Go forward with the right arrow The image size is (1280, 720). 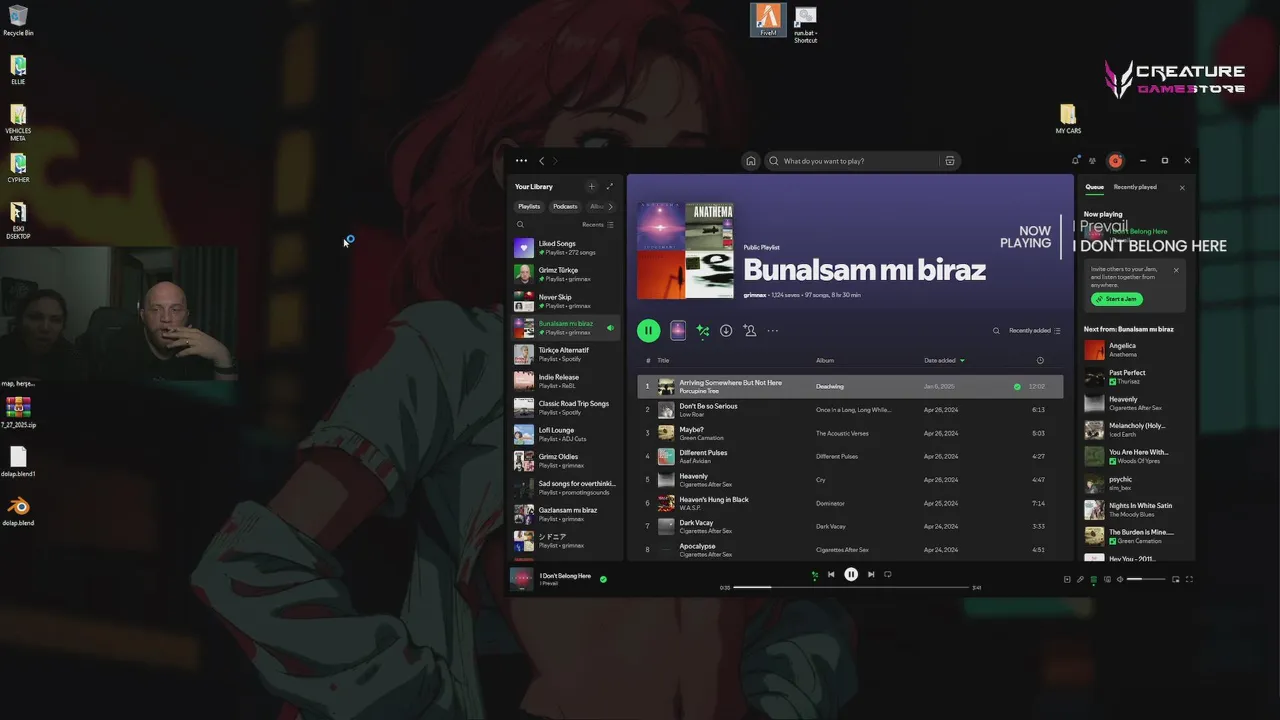click(x=556, y=161)
